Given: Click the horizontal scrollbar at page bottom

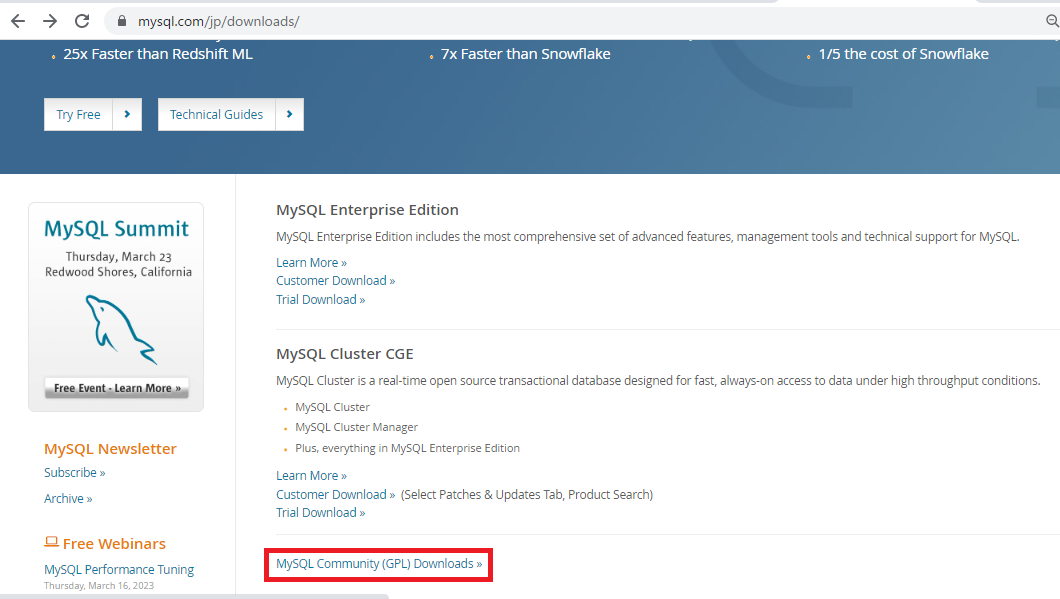Looking at the screenshot, I should point(195,596).
